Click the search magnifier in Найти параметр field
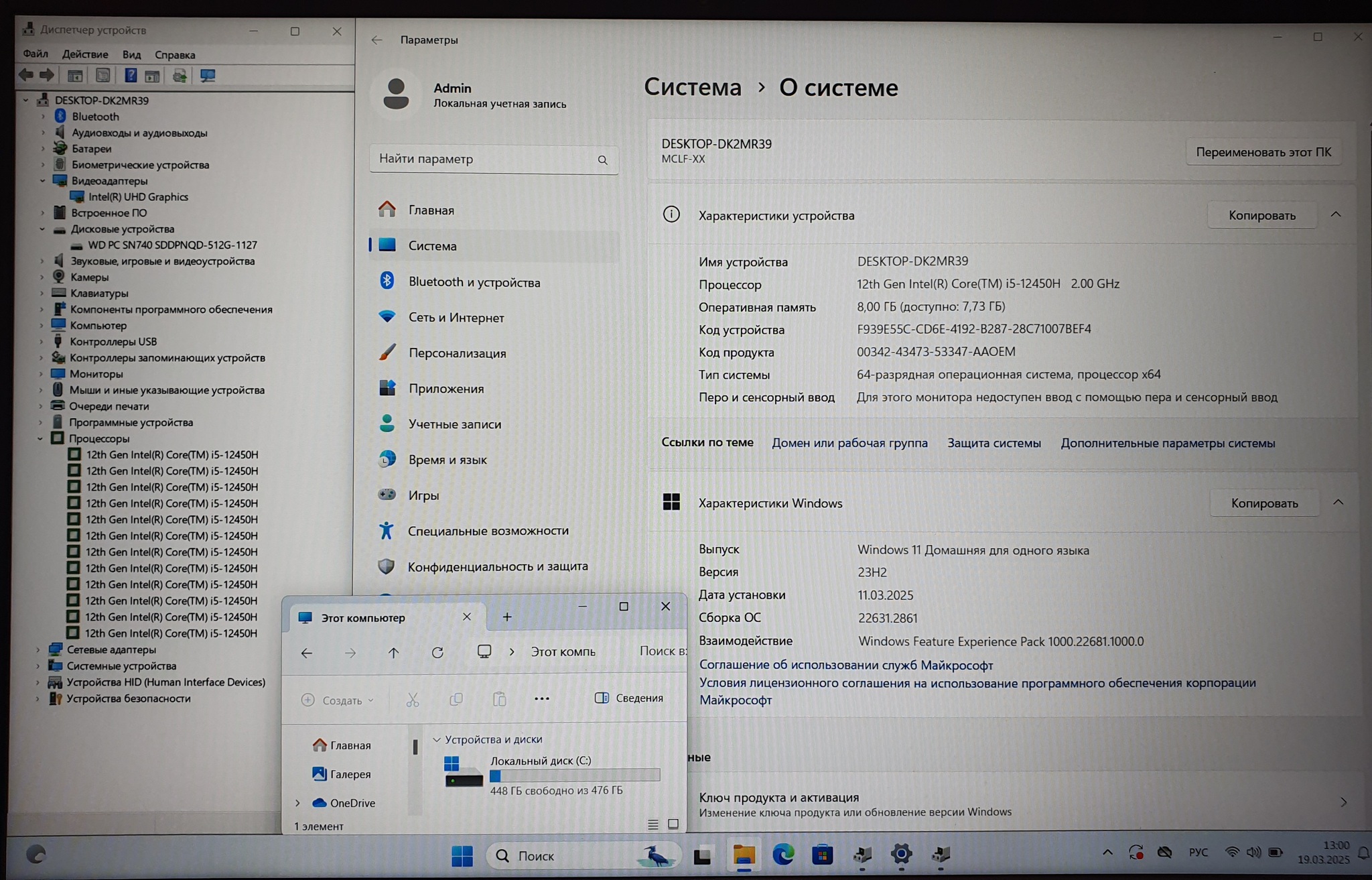The height and width of the screenshot is (880, 1372). (602, 160)
